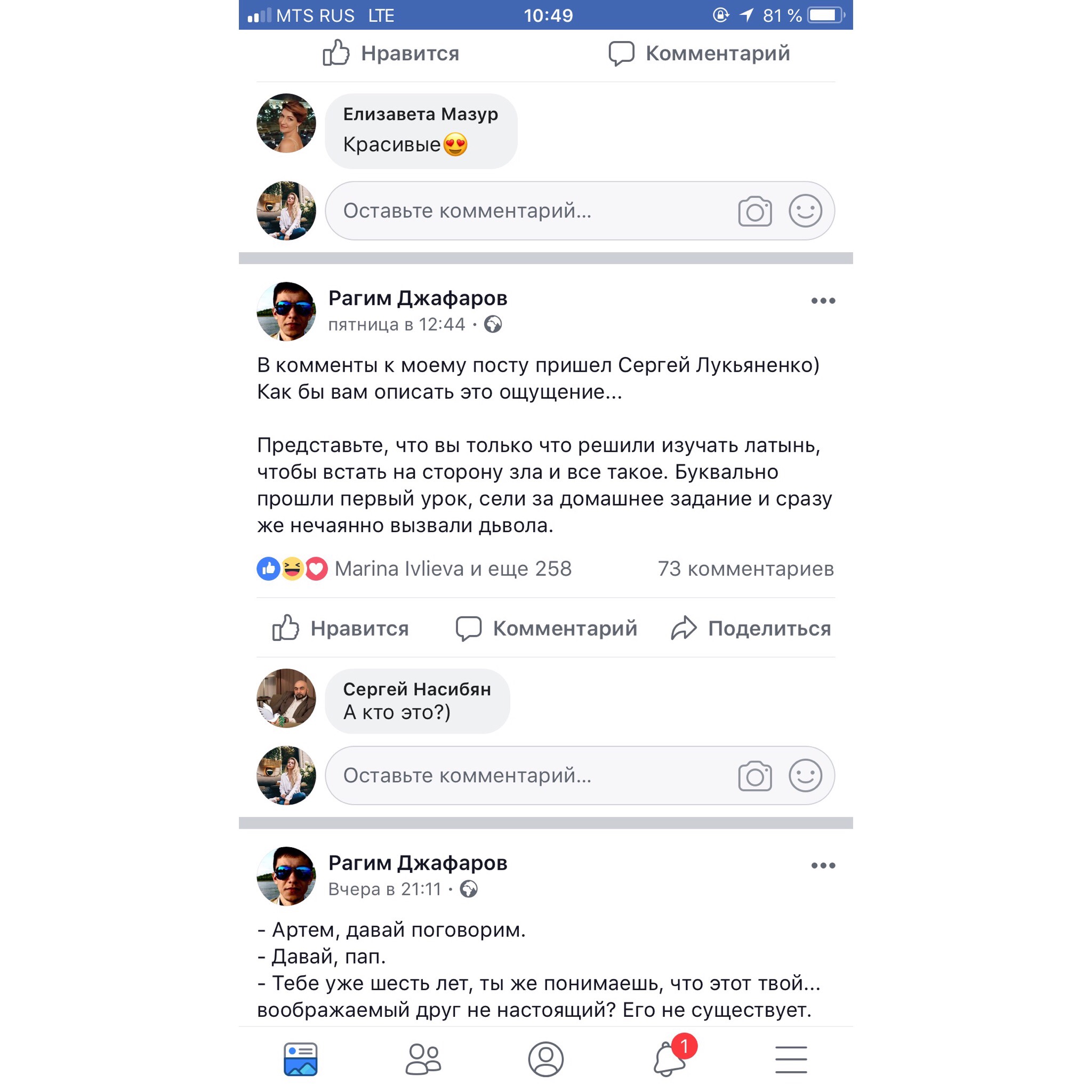Open the News Feed tab icon

tap(300, 1059)
